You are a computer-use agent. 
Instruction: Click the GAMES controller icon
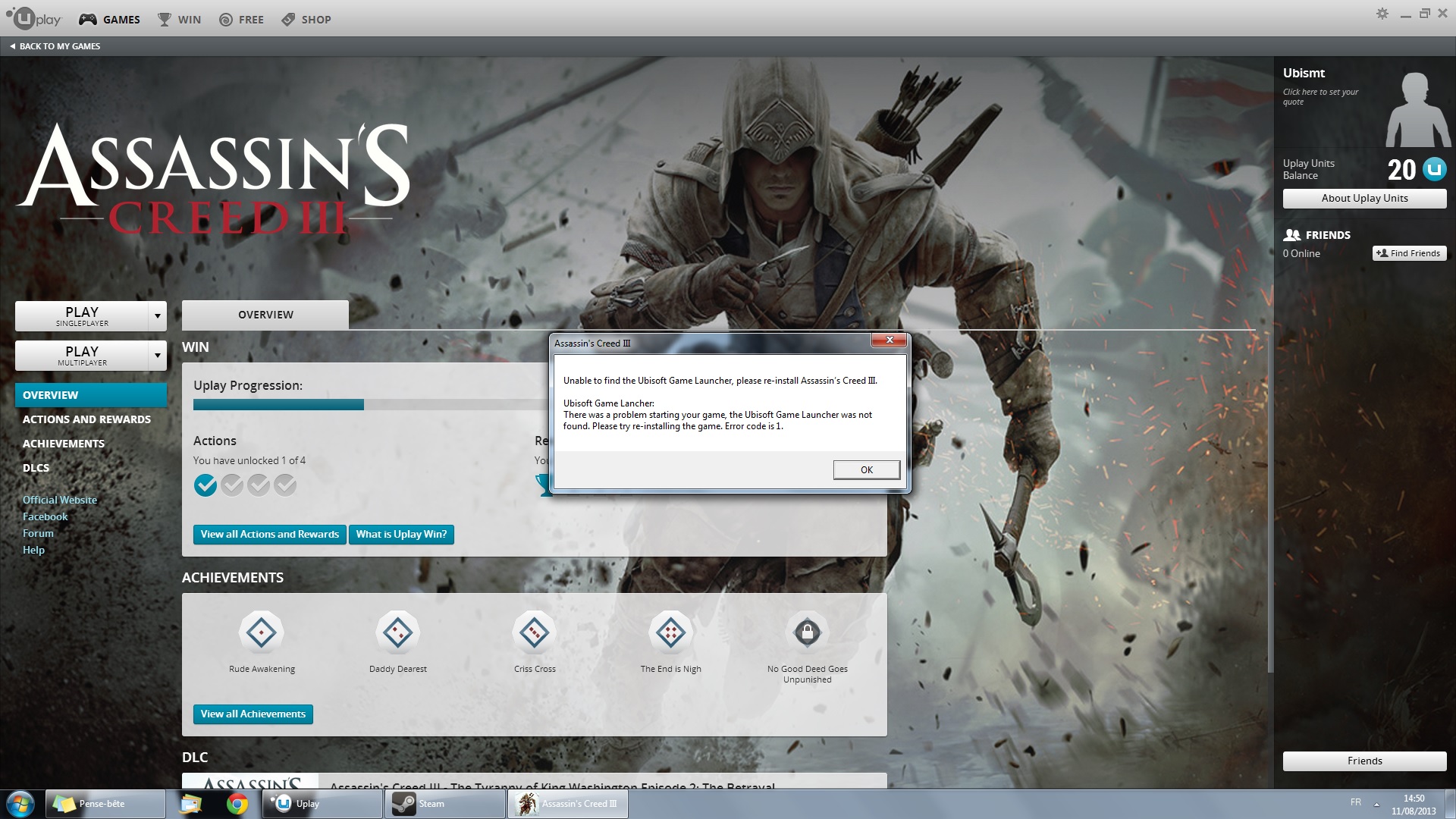tap(88, 20)
